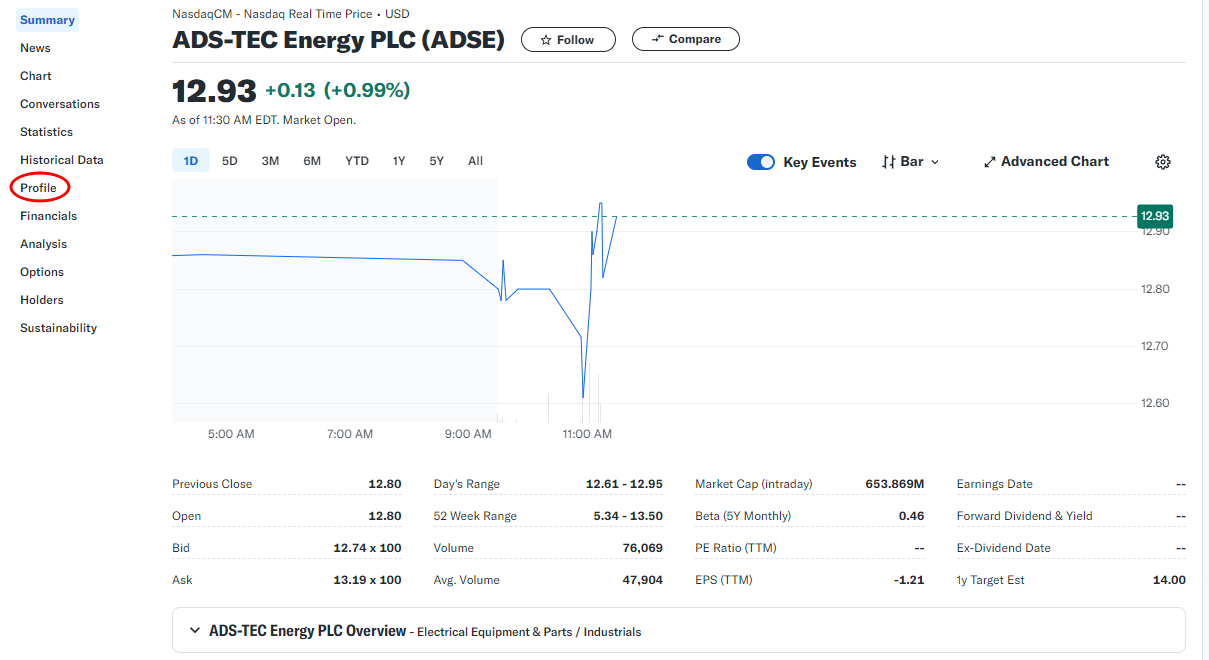This screenshot has height=660, width=1209.
Task: Click the Market Cap value 653.869M
Action: coord(894,484)
